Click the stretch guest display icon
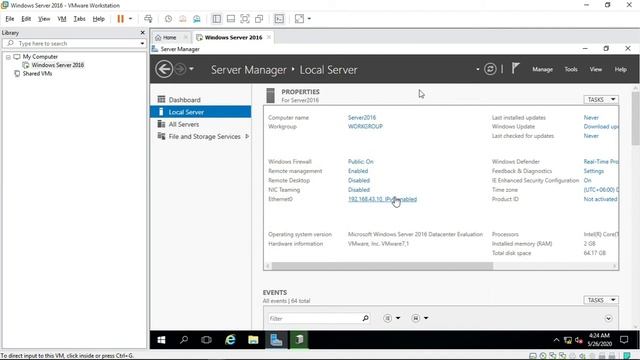The height and width of the screenshot is (360, 640). coord(299,19)
